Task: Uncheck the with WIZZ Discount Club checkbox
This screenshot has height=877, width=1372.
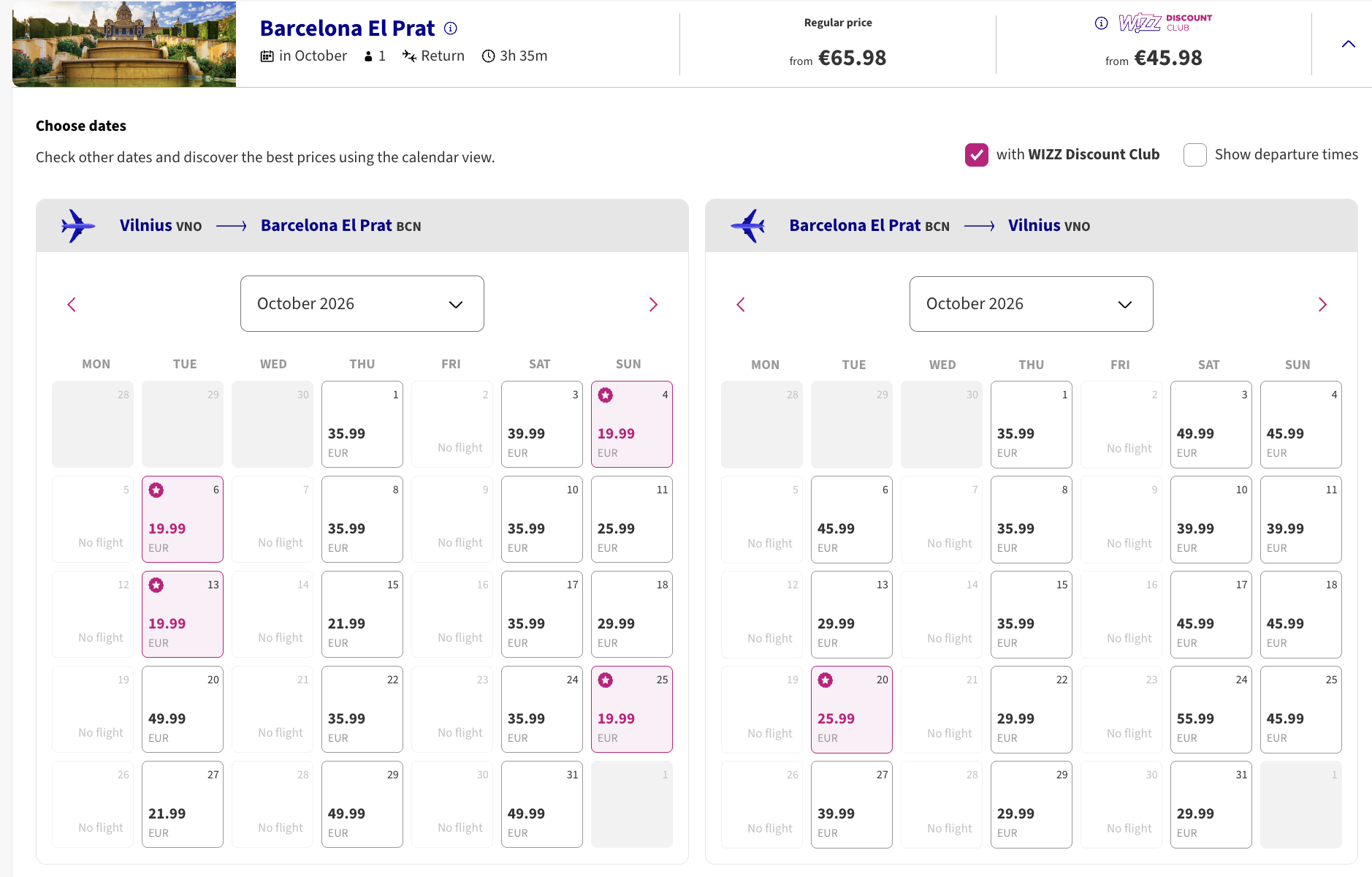Action: [x=977, y=155]
